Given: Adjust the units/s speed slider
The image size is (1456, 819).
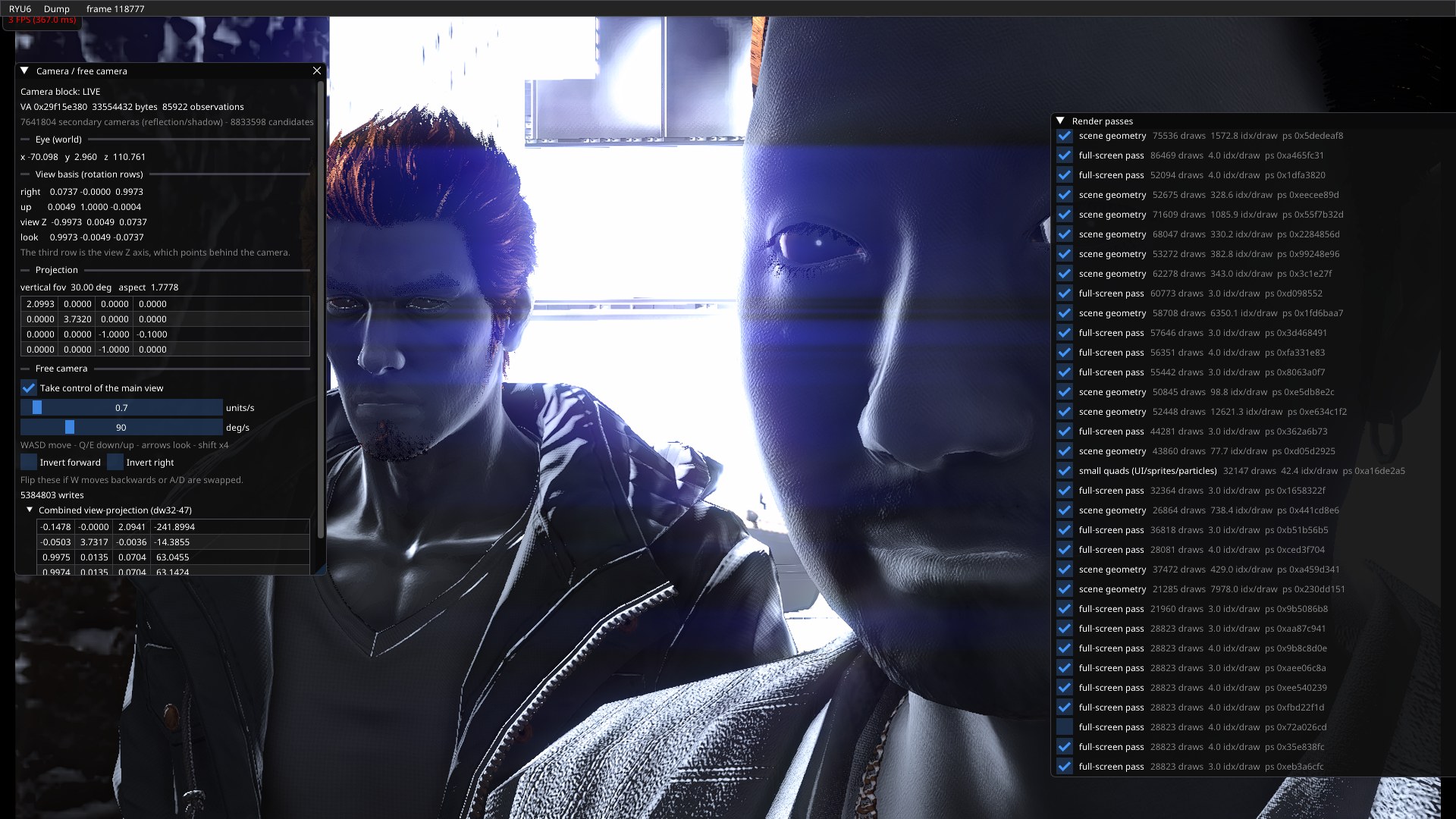Looking at the screenshot, I should (x=121, y=407).
